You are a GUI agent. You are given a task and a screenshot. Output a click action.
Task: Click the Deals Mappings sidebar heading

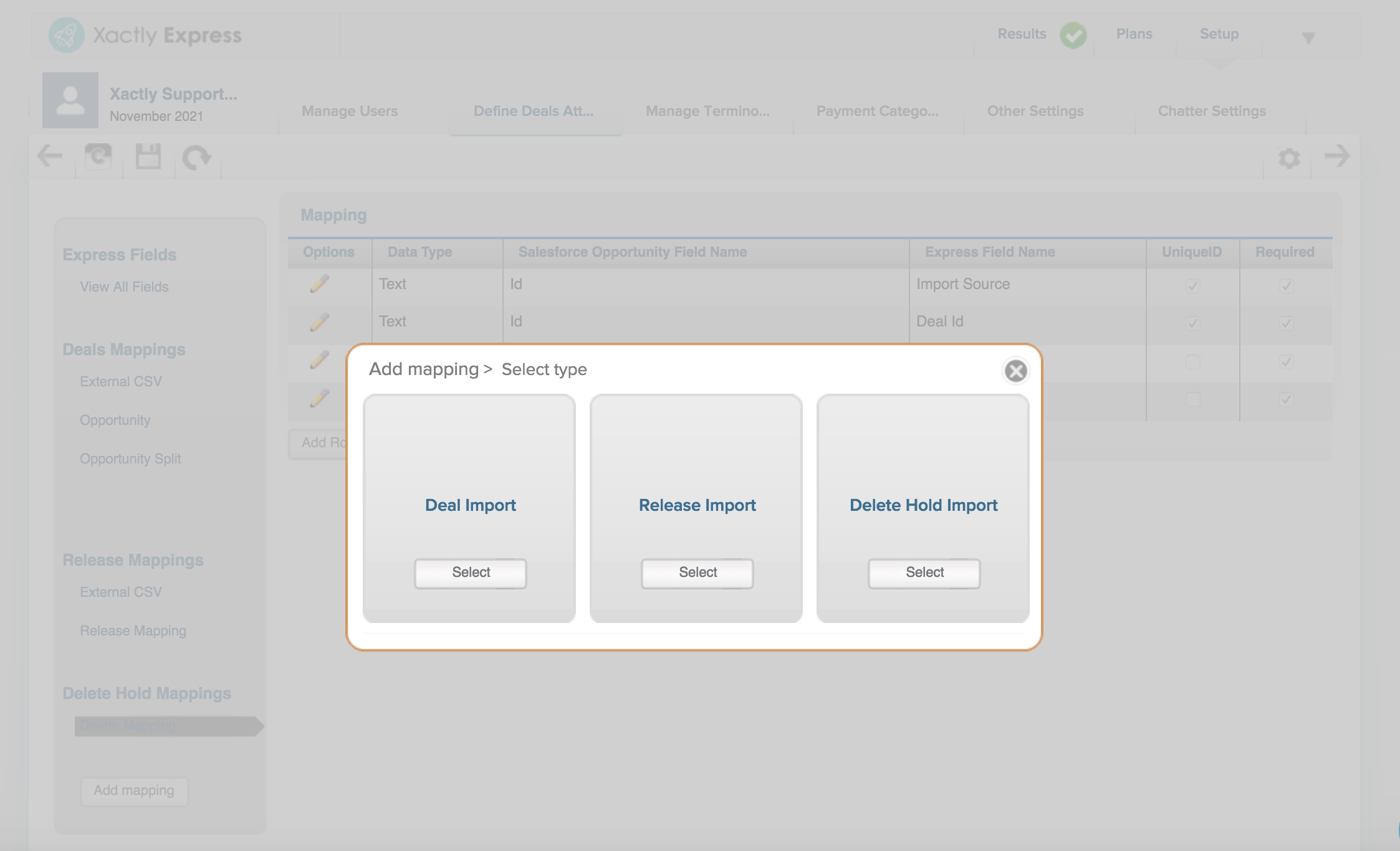coord(124,349)
